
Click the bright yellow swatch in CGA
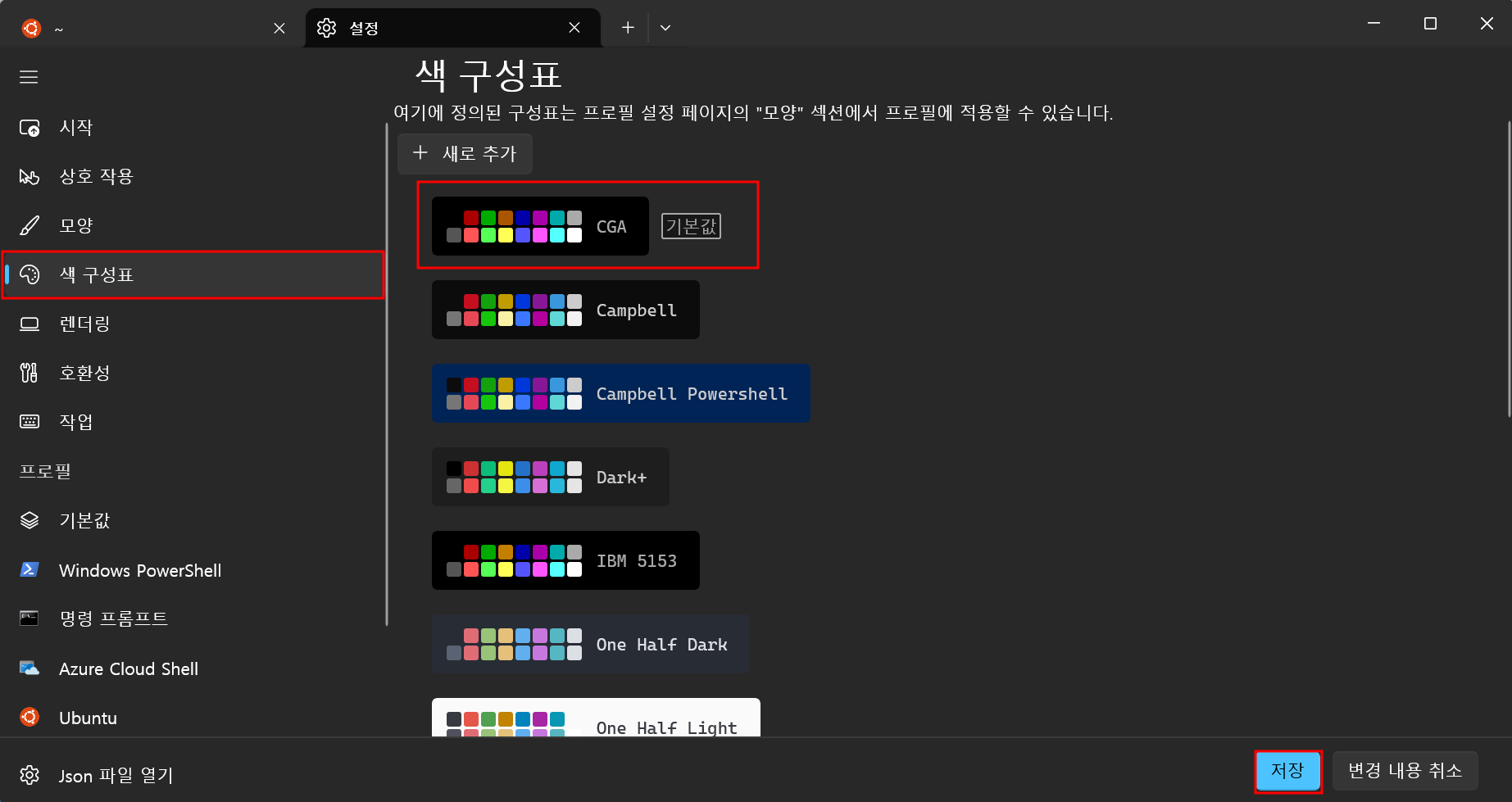tap(506, 235)
